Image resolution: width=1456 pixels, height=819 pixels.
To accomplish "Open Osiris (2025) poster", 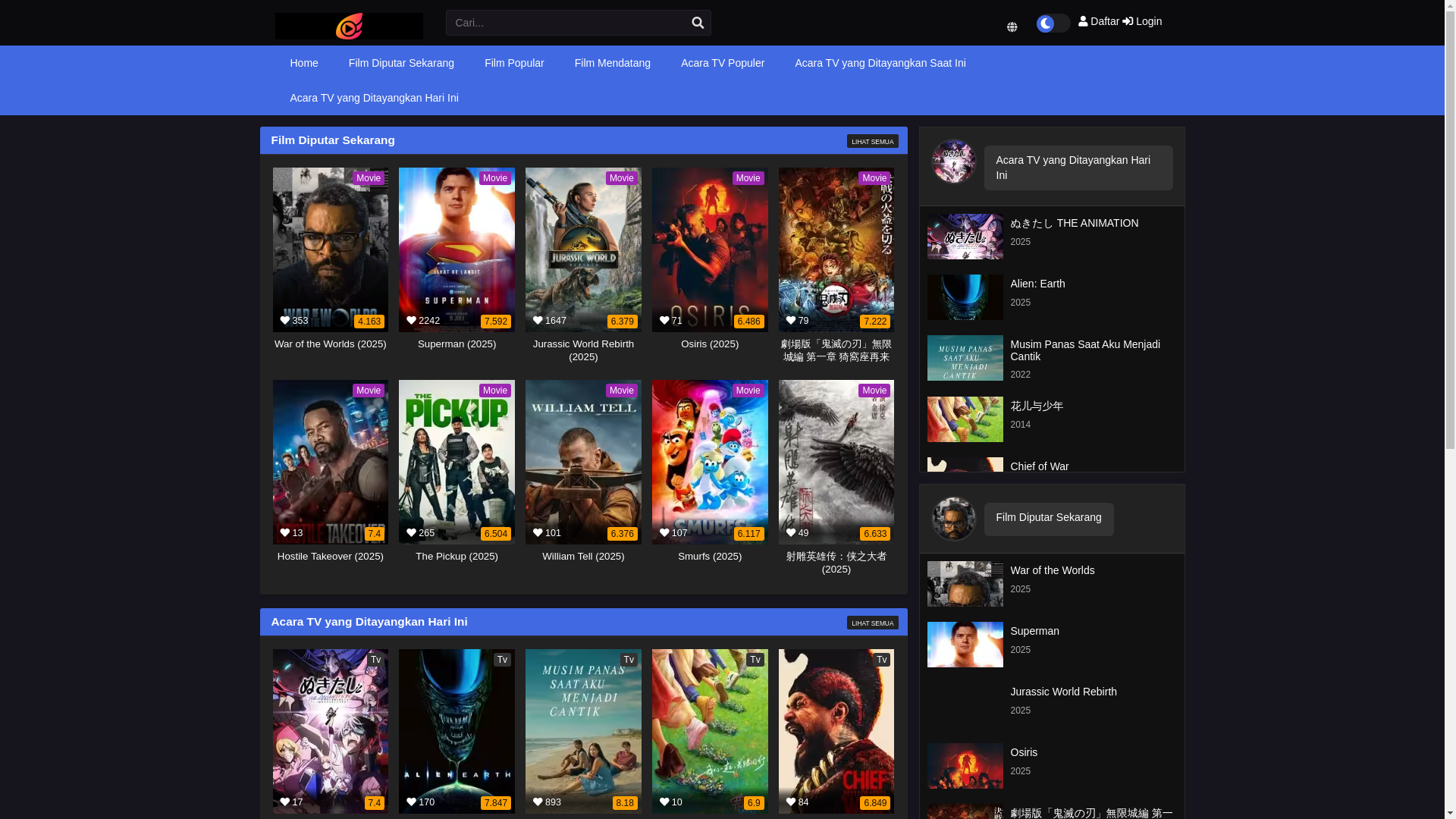I will [x=710, y=249].
